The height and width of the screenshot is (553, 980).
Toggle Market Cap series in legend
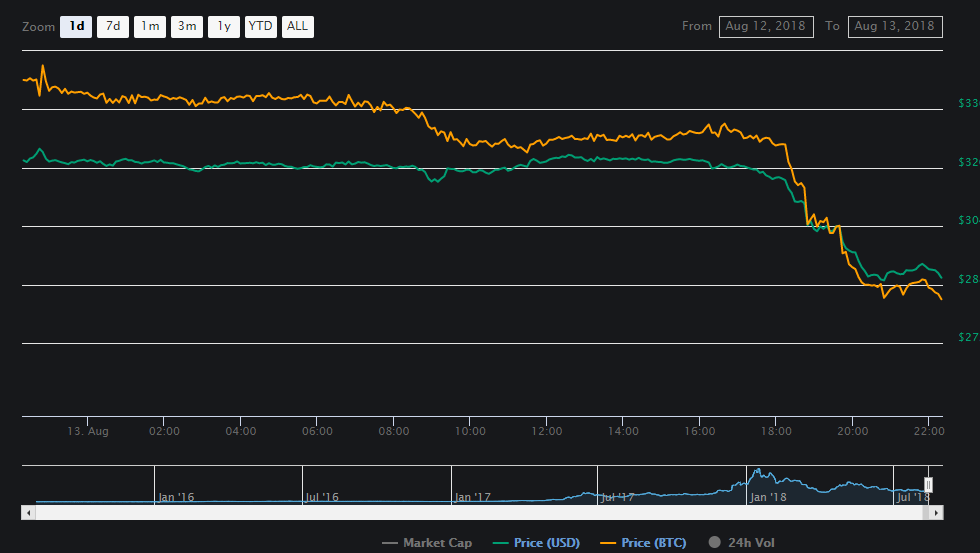click(x=437, y=543)
